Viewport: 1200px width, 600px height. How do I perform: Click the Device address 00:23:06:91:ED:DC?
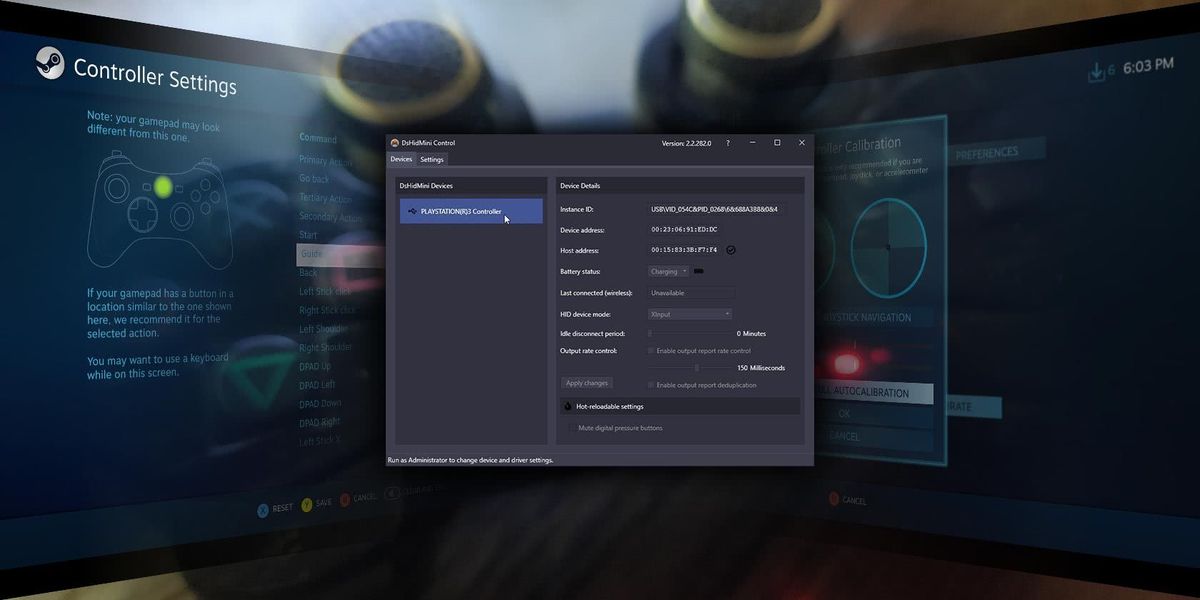pos(684,230)
